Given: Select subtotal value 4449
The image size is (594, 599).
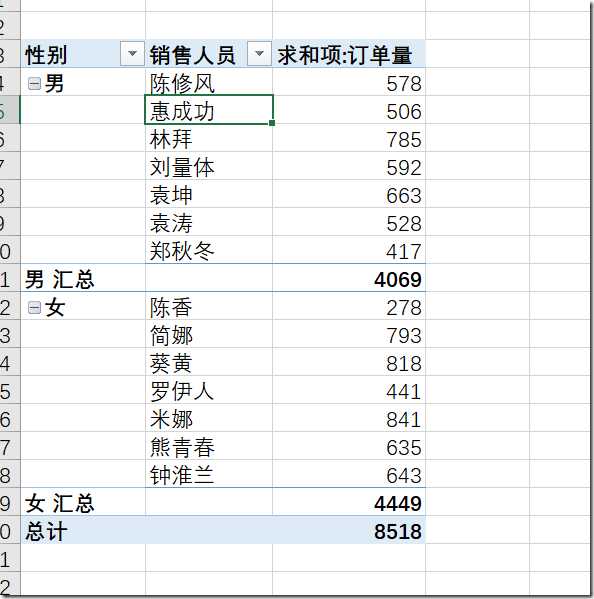Looking at the screenshot, I should coord(398,503).
